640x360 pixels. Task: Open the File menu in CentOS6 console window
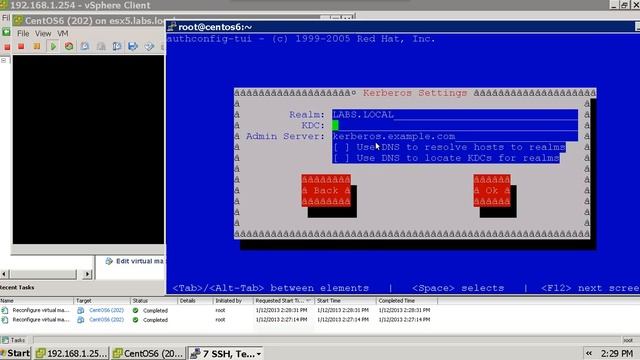23,33
